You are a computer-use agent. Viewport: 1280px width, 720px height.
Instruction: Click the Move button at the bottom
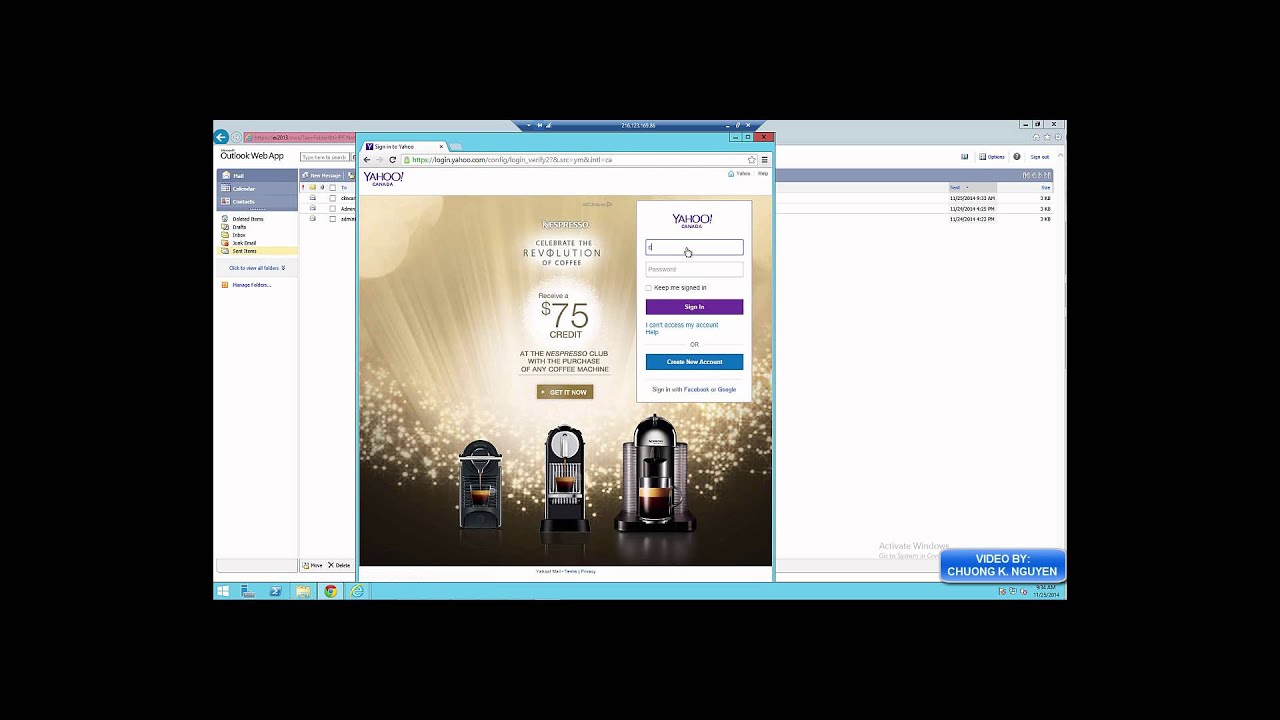click(x=313, y=565)
